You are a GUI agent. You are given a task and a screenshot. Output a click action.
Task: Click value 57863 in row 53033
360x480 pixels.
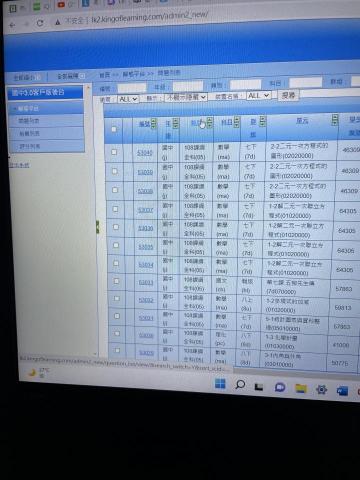click(x=344, y=289)
